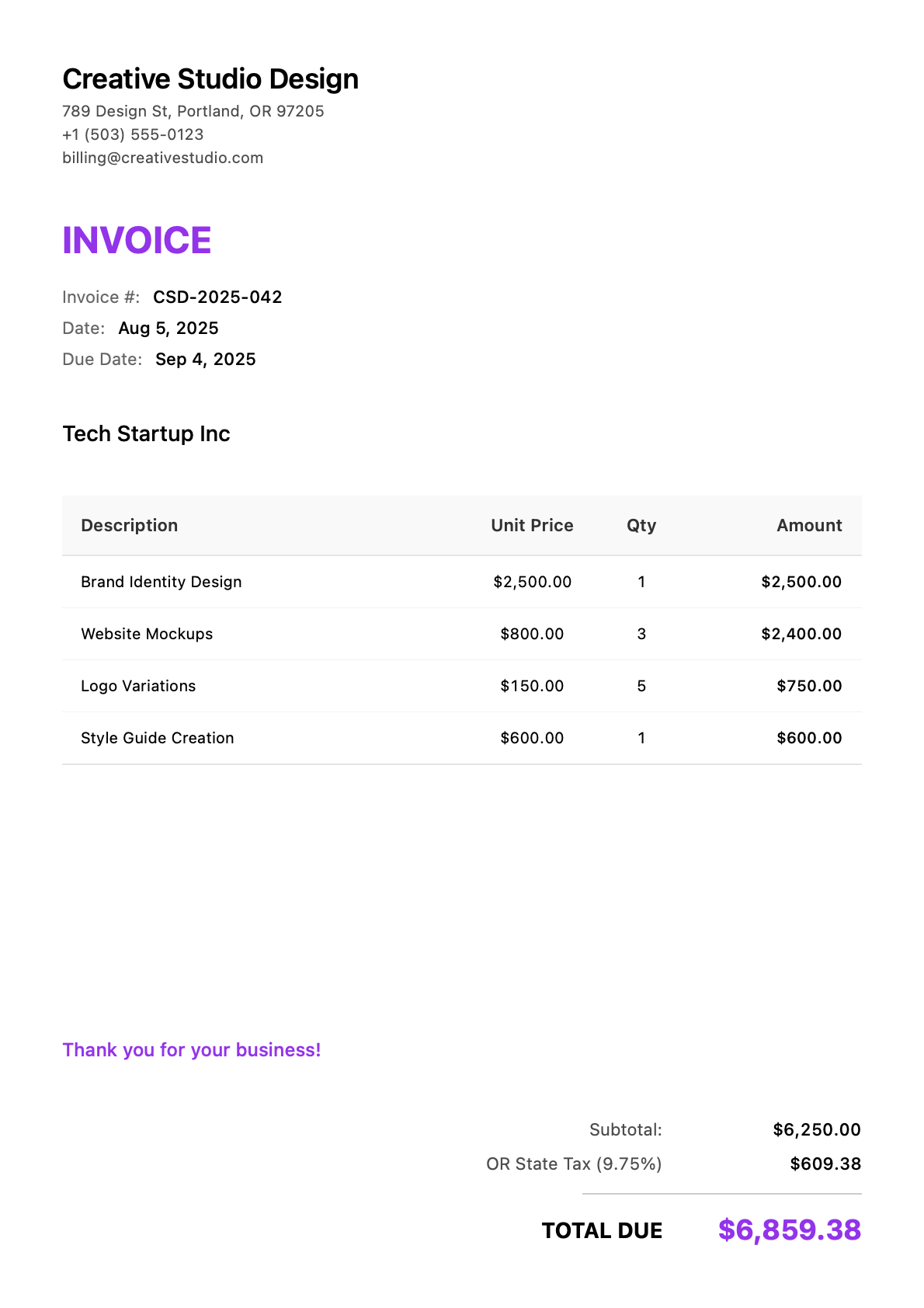This screenshot has width=924, height=1308.
Task: Click the Creative Studio Design company name
Action: (x=210, y=79)
